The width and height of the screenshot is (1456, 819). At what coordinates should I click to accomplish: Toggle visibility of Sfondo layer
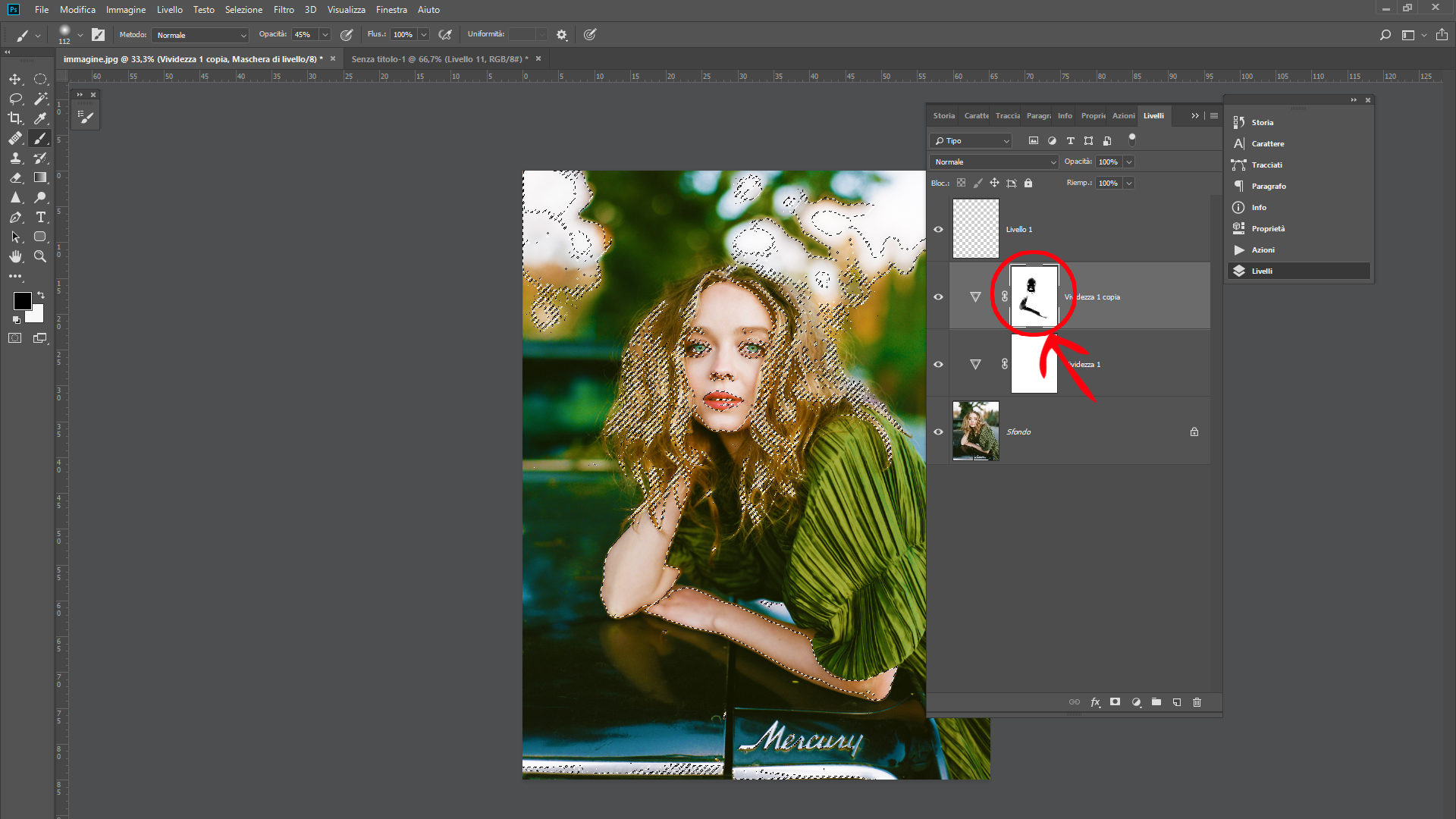(x=938, y=431)
